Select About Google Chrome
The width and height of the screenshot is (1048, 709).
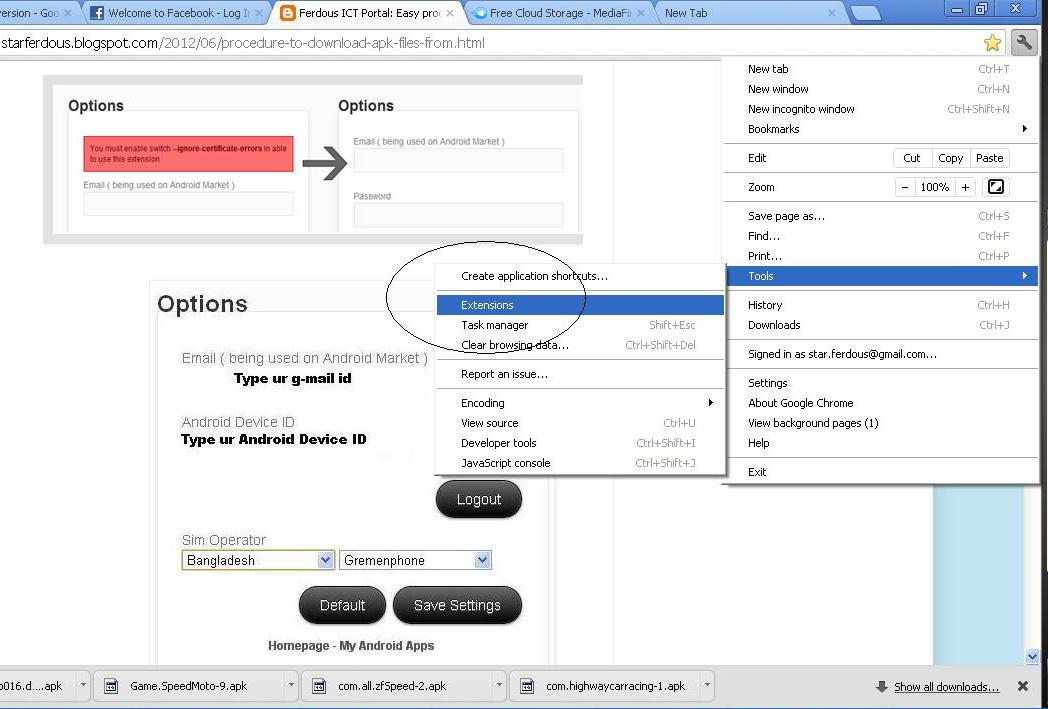pyautogui.click(x=881, y=403)
